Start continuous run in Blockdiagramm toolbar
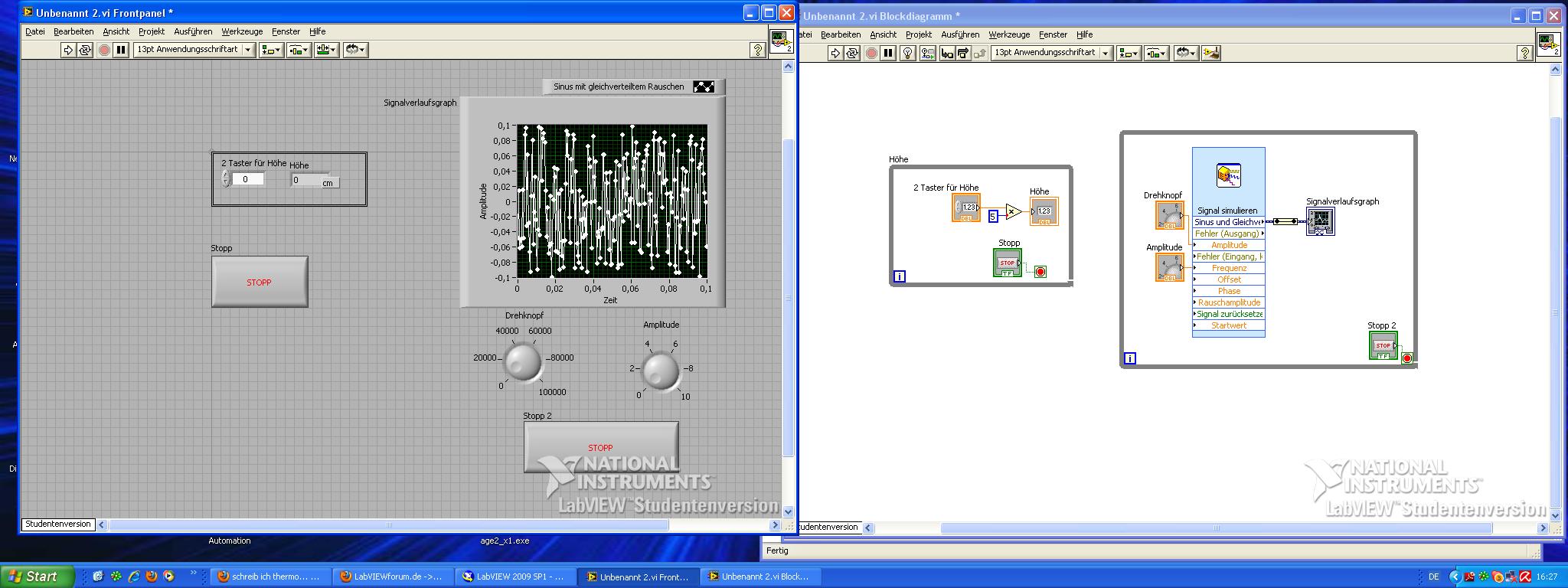 click(x=852, y=53)
